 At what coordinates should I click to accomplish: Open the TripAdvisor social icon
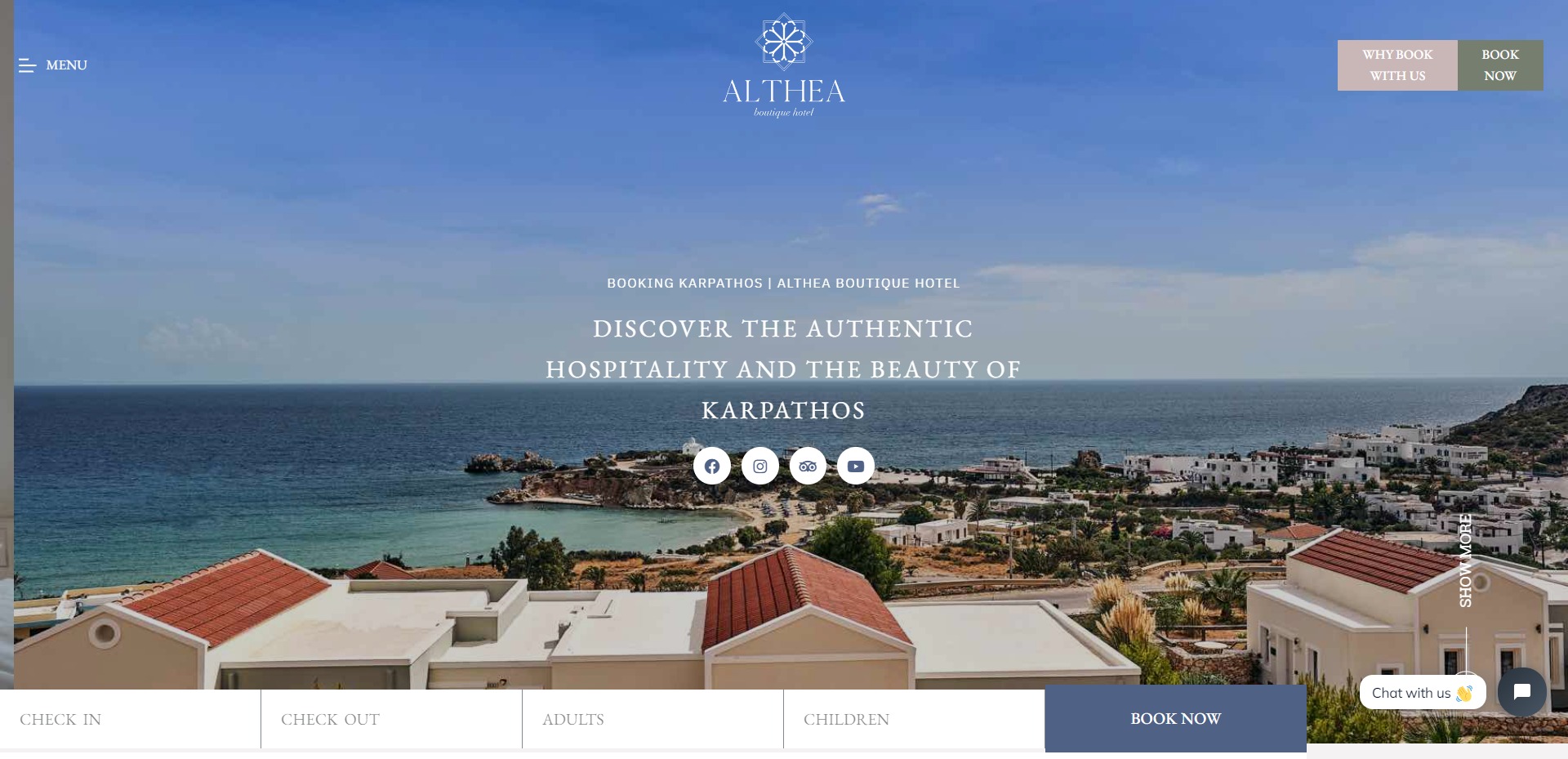pos(808,466)
